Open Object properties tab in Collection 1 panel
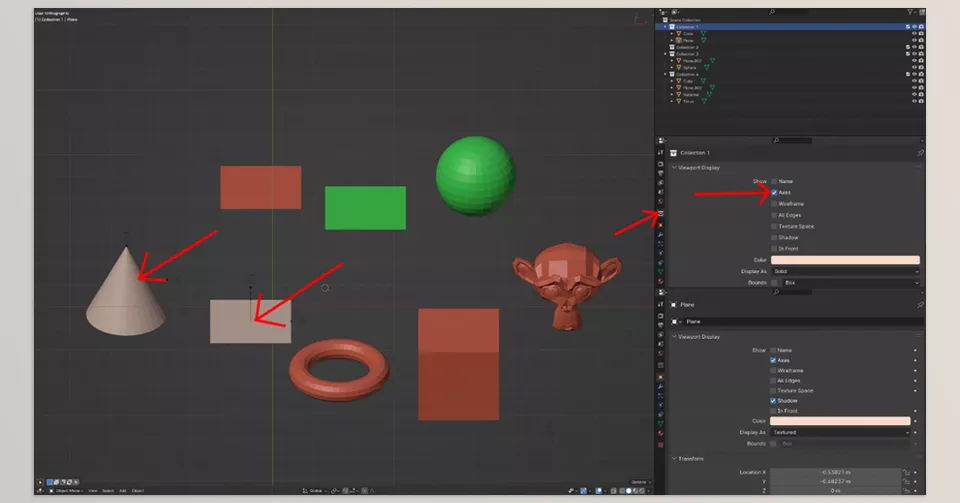 pyautogui.click(x=660, y=225)
